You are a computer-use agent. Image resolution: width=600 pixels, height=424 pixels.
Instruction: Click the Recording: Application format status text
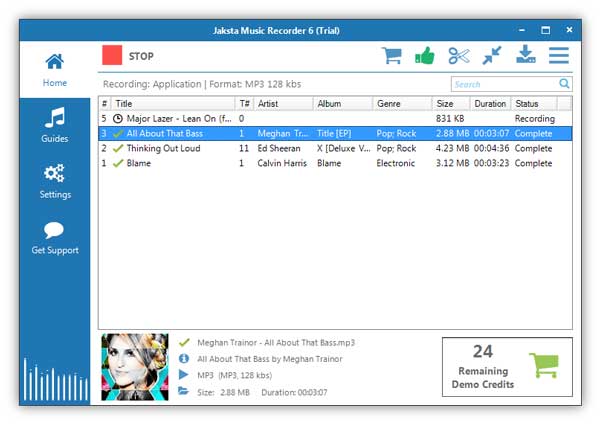coord(202,84)
